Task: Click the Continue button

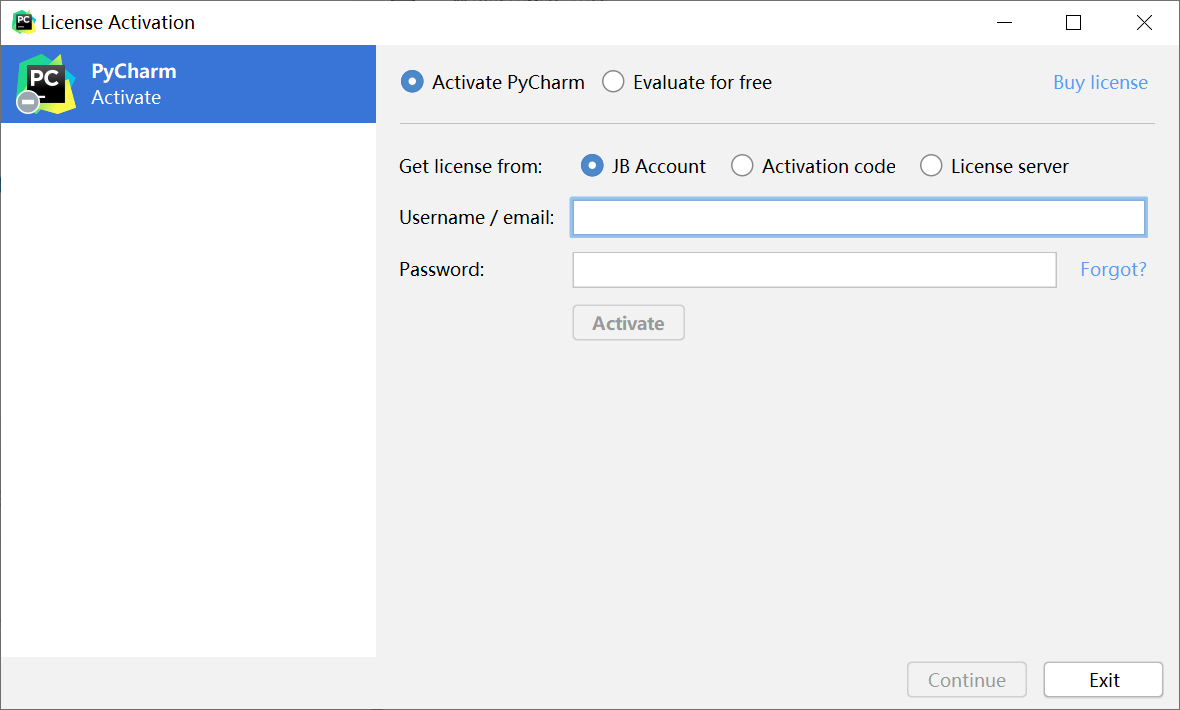Action: coord(967,680)
